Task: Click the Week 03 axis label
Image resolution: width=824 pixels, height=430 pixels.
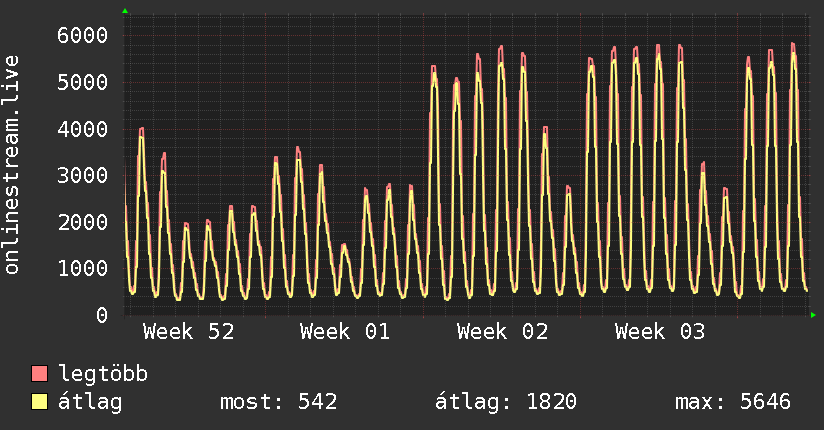Action: 660,332
